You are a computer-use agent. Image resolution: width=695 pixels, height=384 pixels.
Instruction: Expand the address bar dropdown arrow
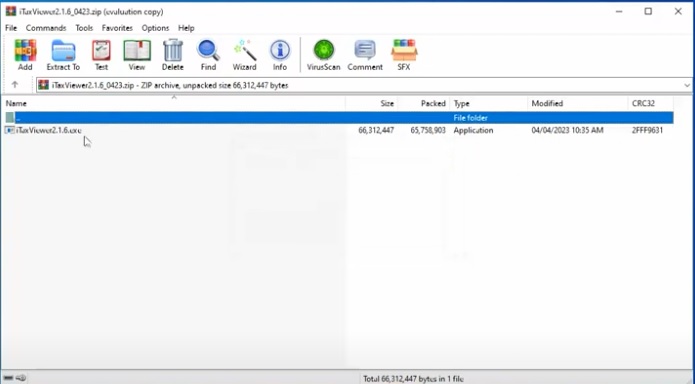pos(687,85)
